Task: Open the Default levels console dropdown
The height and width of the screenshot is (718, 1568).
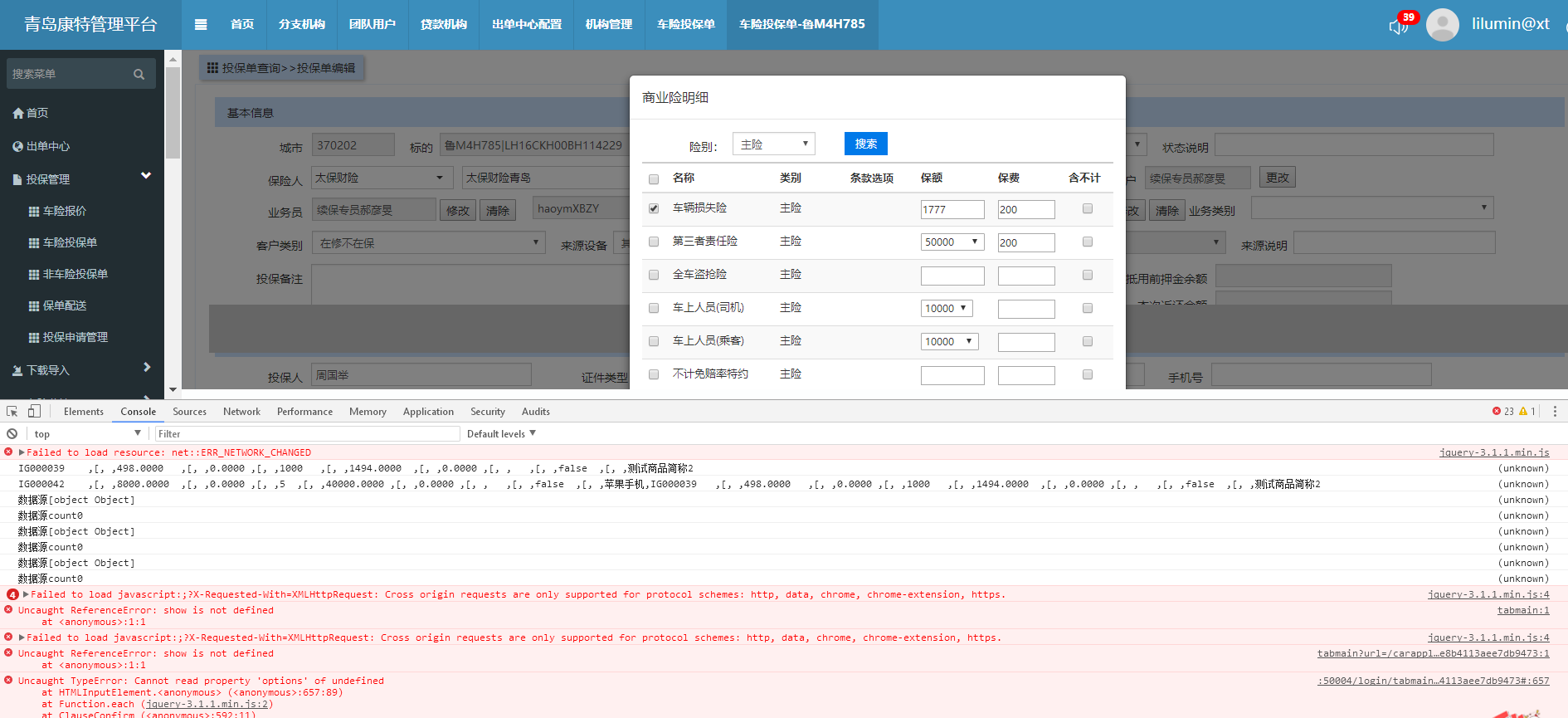Action: point(501,434)
